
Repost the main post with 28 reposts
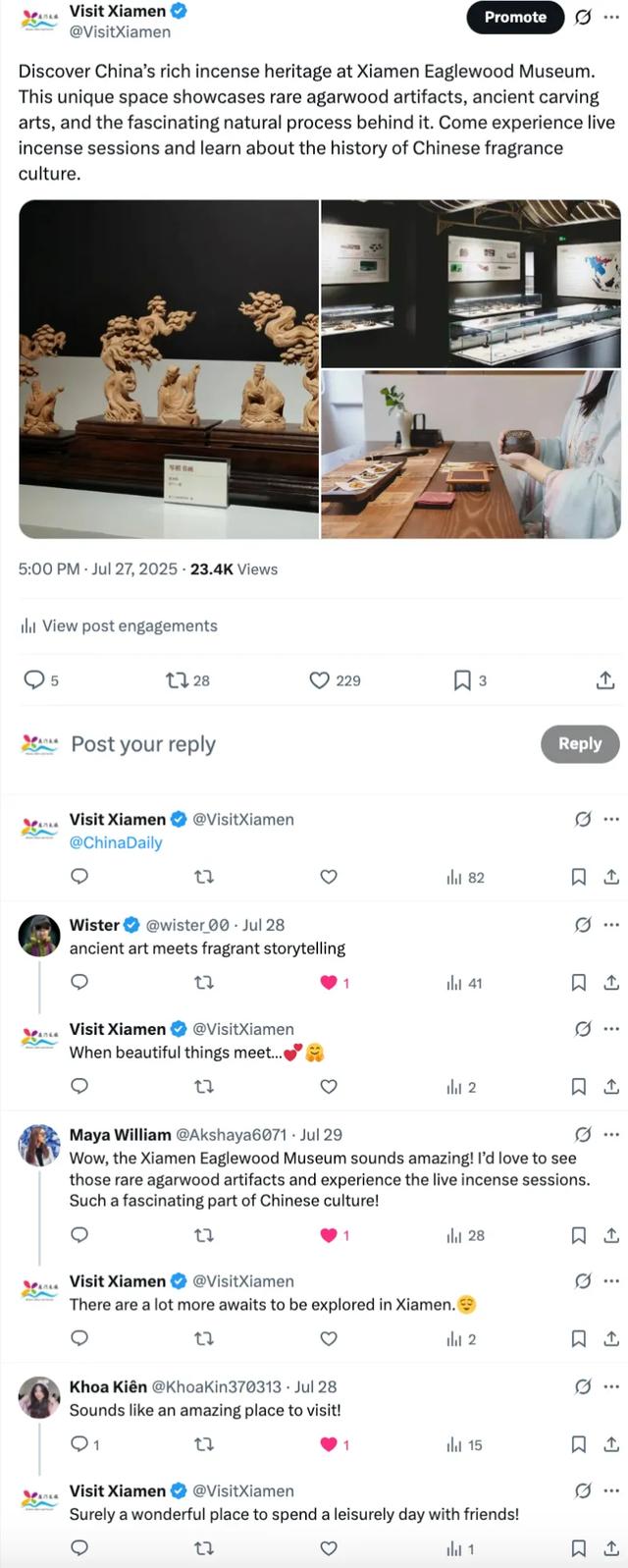[x=187, y=680]
